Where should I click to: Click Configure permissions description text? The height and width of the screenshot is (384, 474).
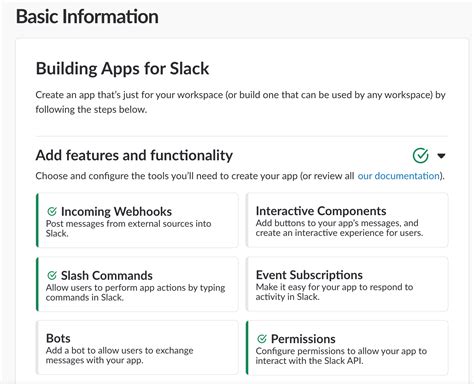coord(341,356)
